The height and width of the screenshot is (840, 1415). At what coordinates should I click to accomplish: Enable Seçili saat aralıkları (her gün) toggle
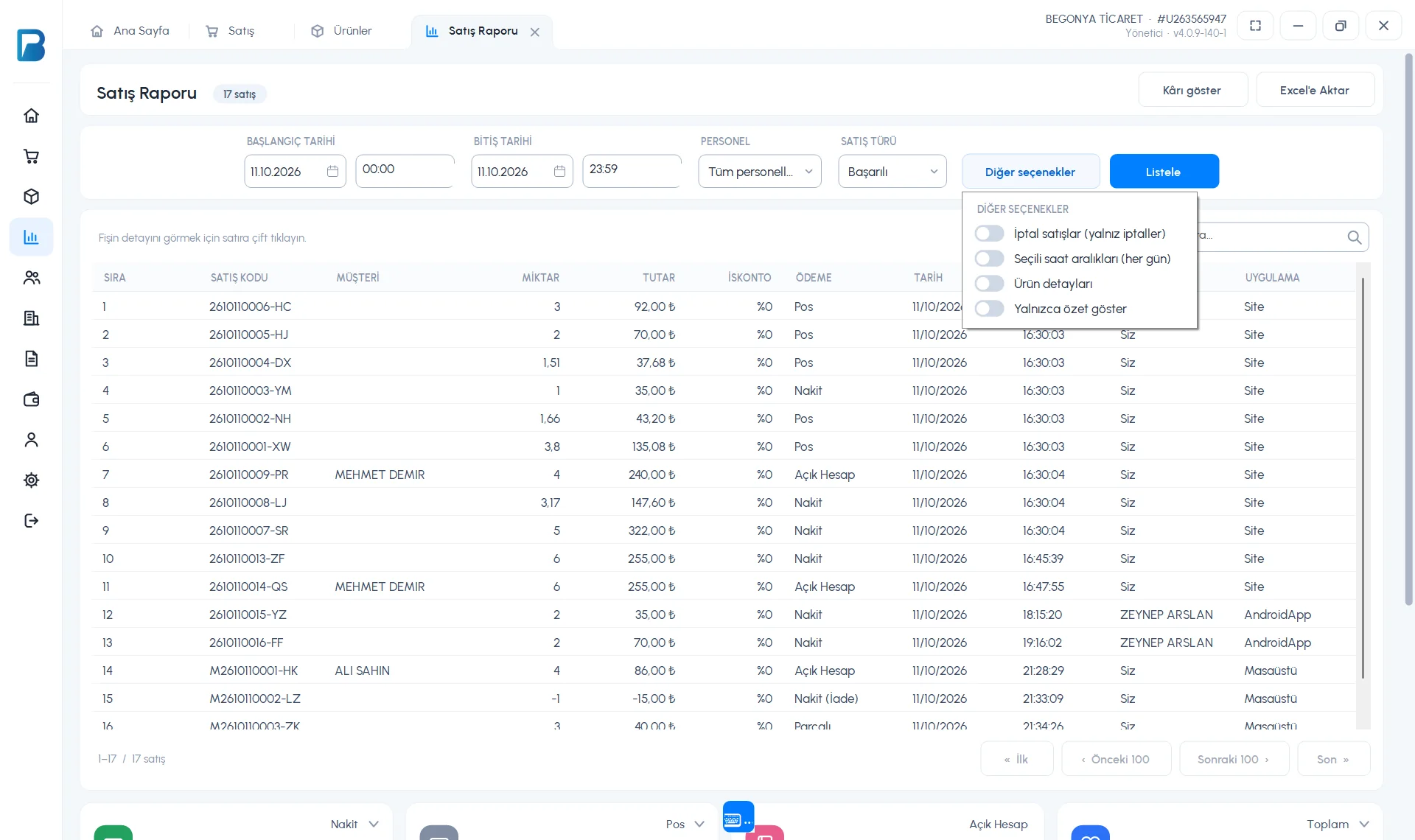(989, 259)
